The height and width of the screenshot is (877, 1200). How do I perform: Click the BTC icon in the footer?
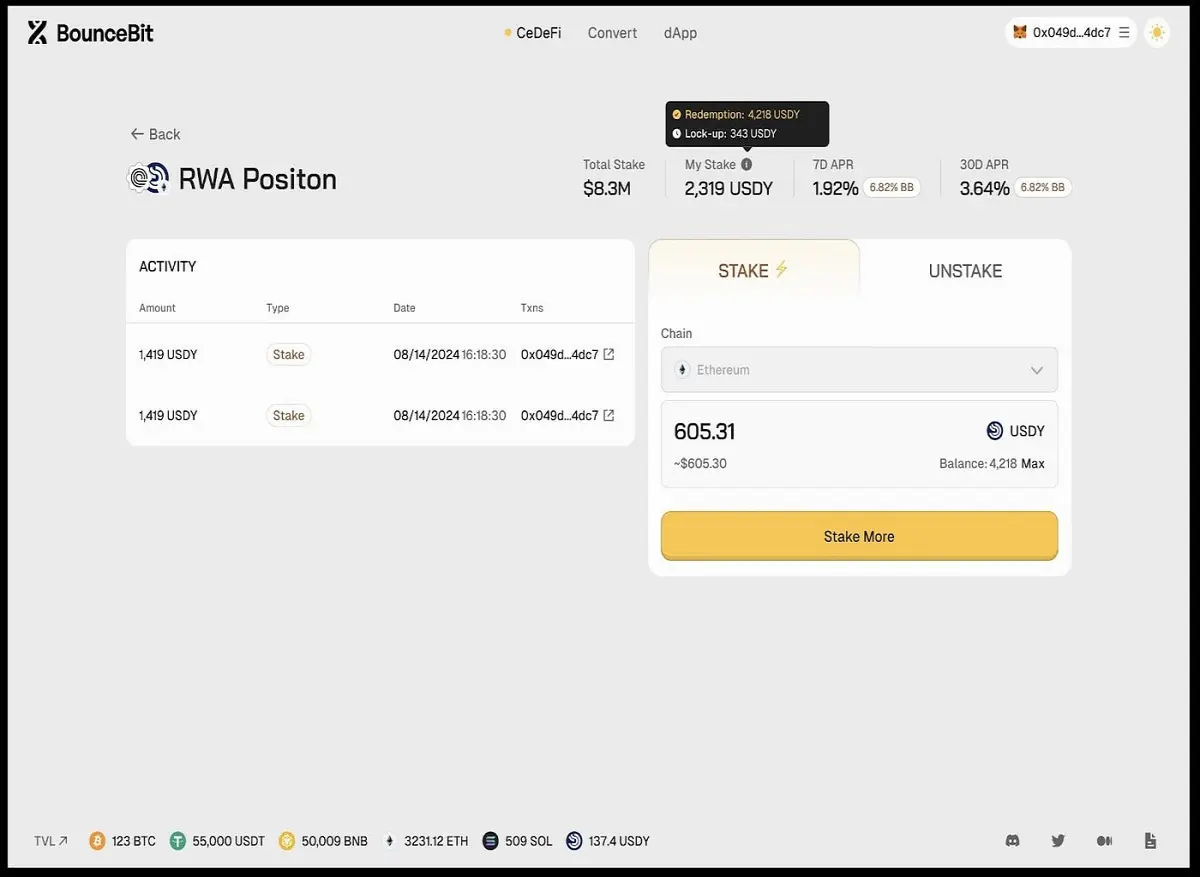[x=97, y=841]
